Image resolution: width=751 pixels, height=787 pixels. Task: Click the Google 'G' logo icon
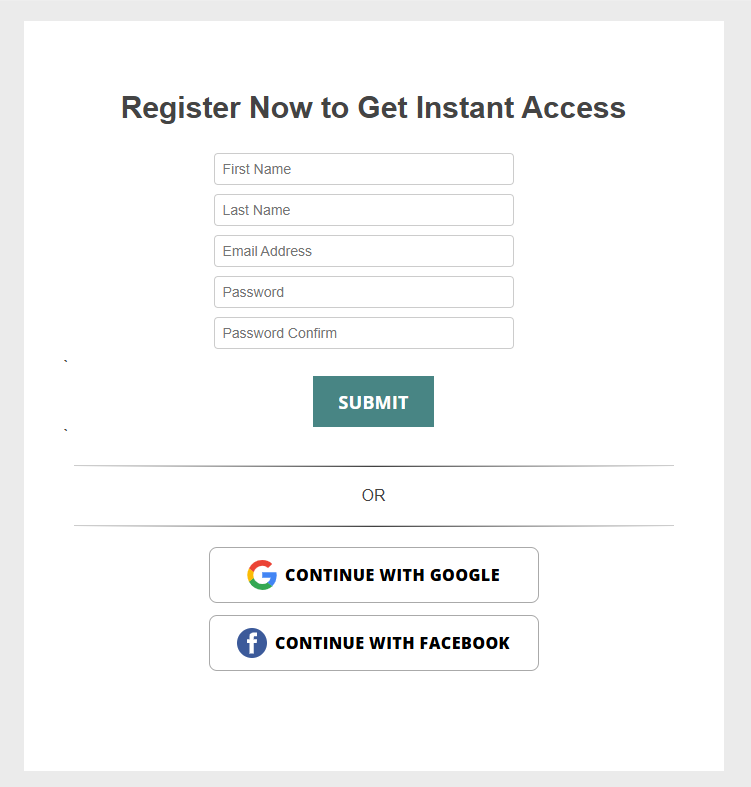[x=262, y=575]
